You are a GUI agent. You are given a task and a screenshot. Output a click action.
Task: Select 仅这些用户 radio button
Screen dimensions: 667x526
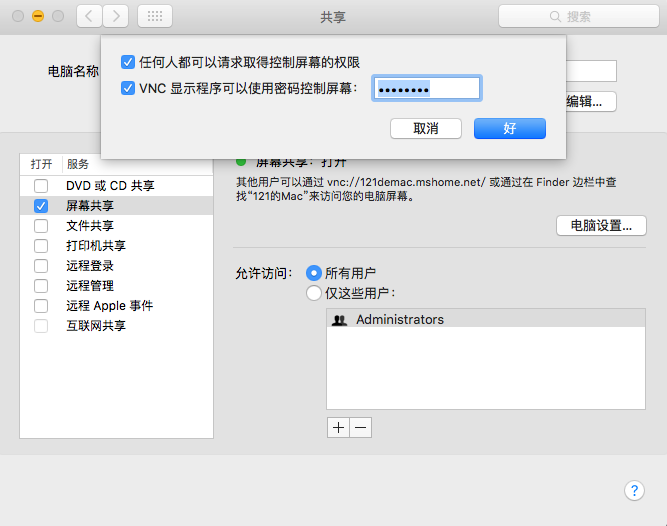(x=314, y=293)
